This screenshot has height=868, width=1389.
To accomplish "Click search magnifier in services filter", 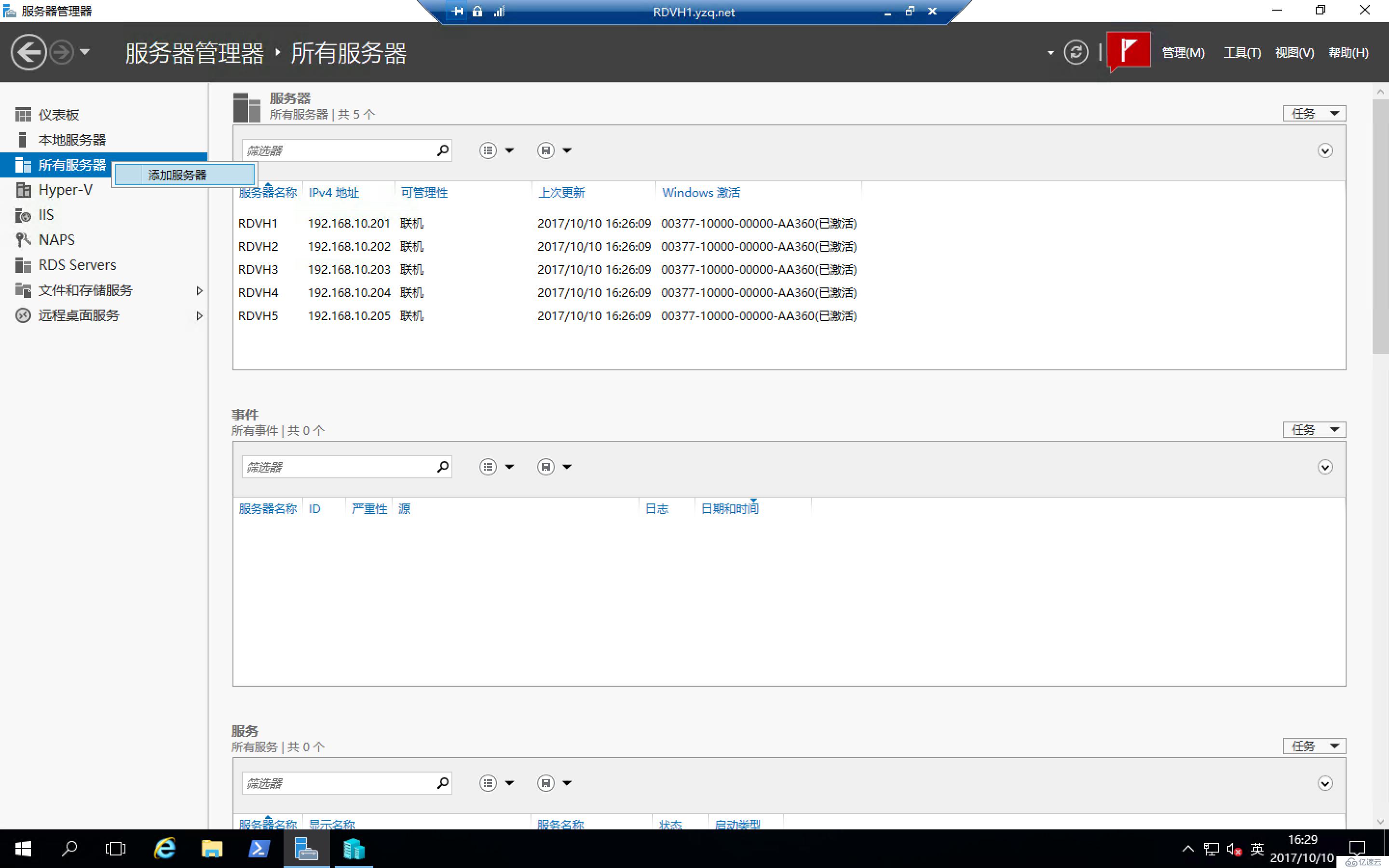I will coord(443,783).
